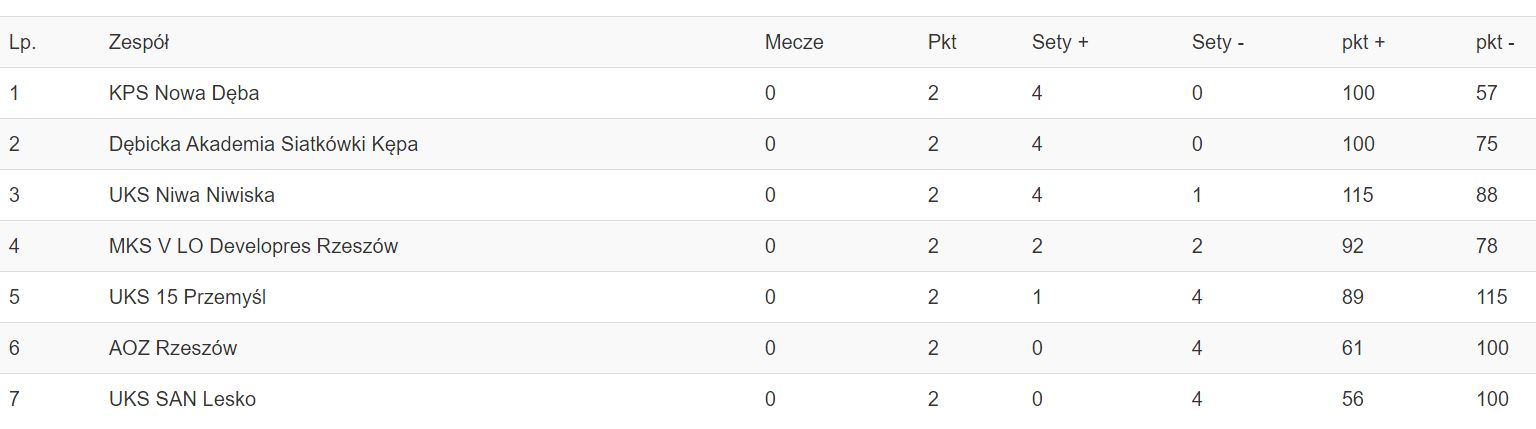Click the Sety - column header
Viewport: 1536px width, 429px height.
[x=1217, y=42]
